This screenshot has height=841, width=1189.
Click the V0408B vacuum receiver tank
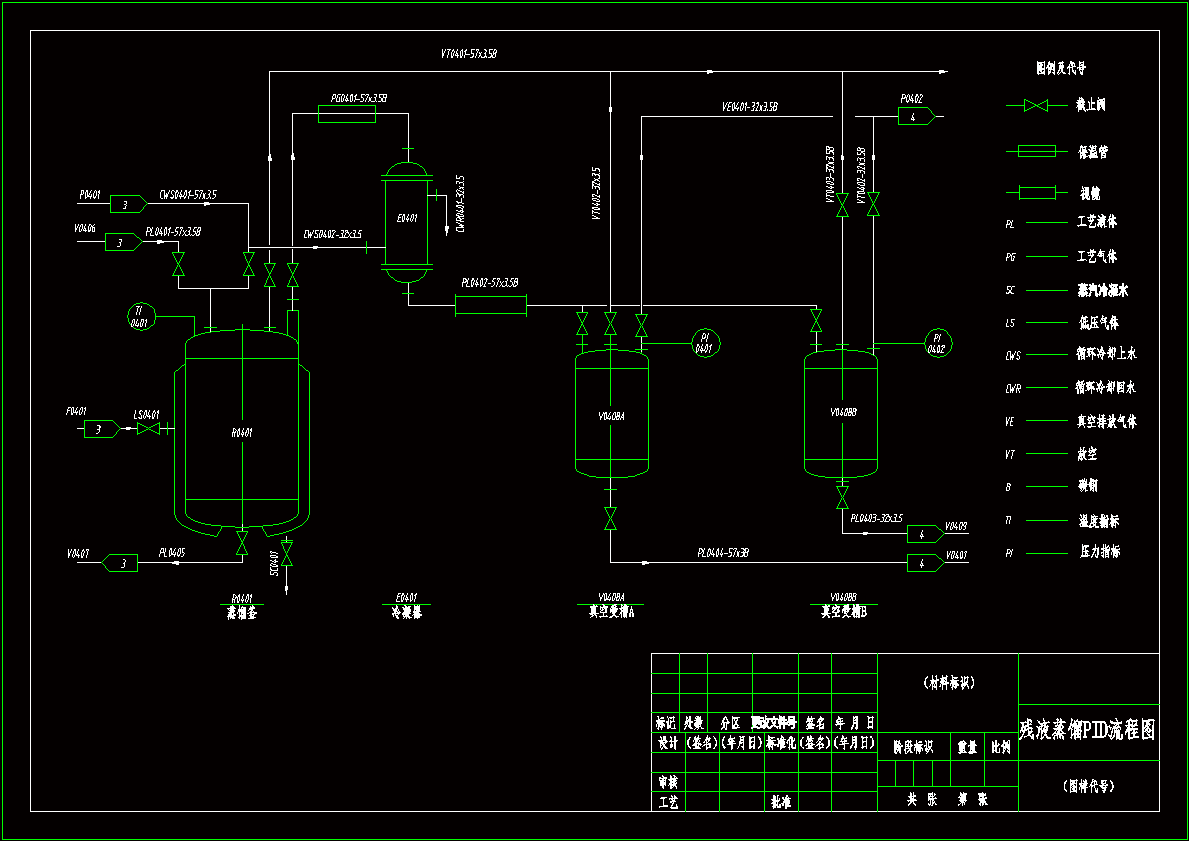point(841,412)
